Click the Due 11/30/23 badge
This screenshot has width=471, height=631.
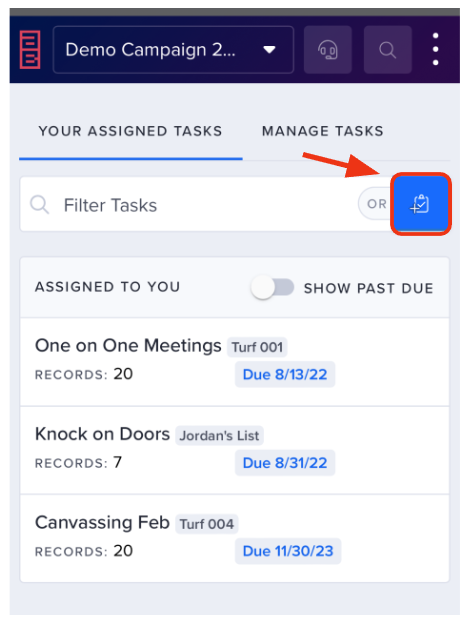[x=288, y=551]
